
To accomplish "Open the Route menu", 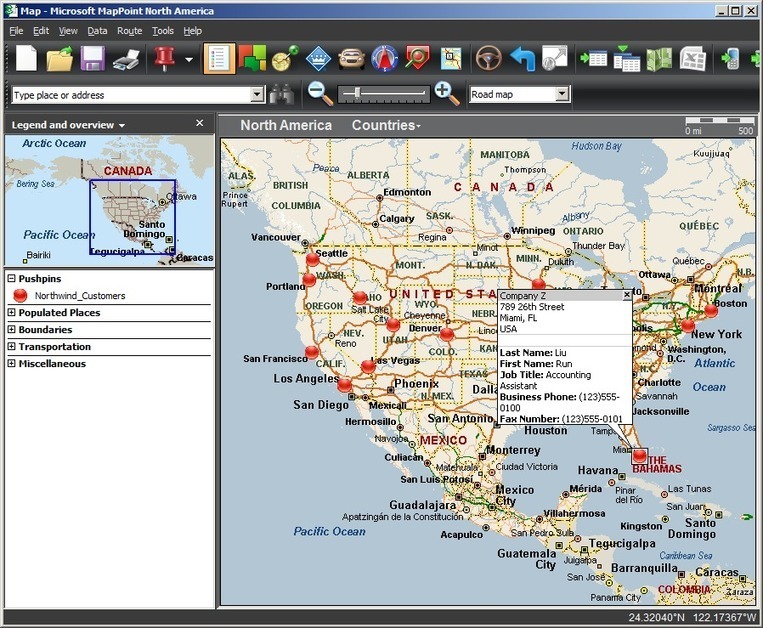I will point(129,31).
